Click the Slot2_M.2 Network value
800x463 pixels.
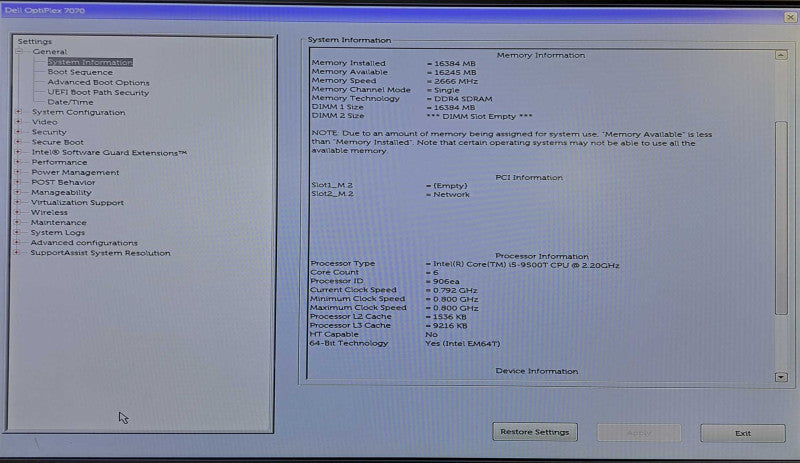click(447, 194)
